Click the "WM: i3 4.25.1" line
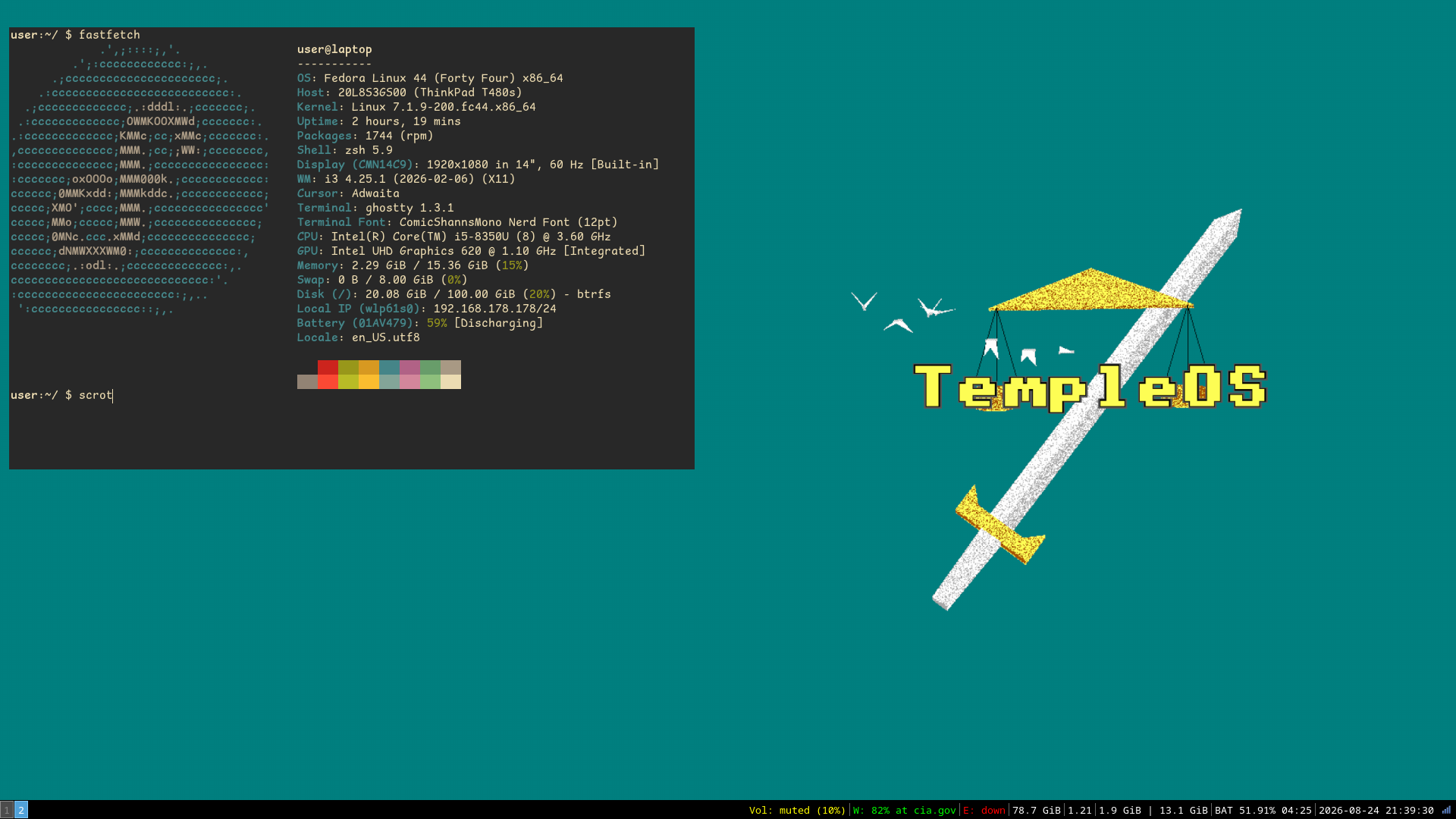The height and width of the screenshot is (819, 1456). (x=406, y=179)
